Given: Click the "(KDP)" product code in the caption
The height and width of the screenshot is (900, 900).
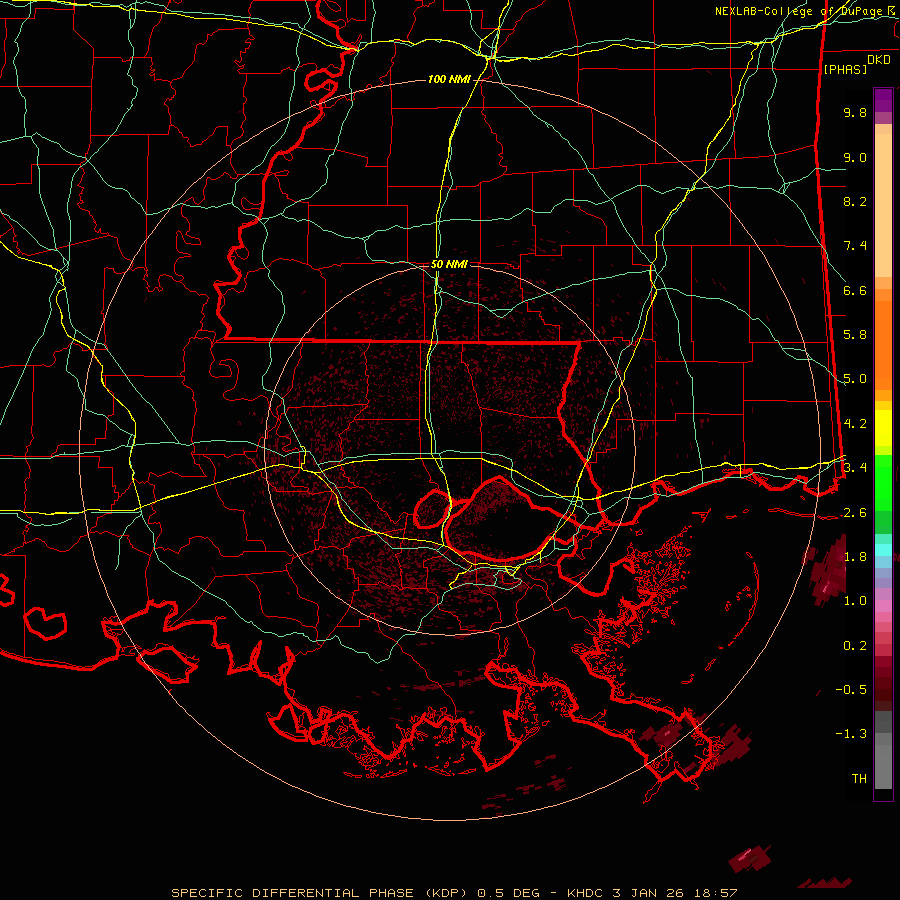Looking at the screenshot, I should click(445, 893).
